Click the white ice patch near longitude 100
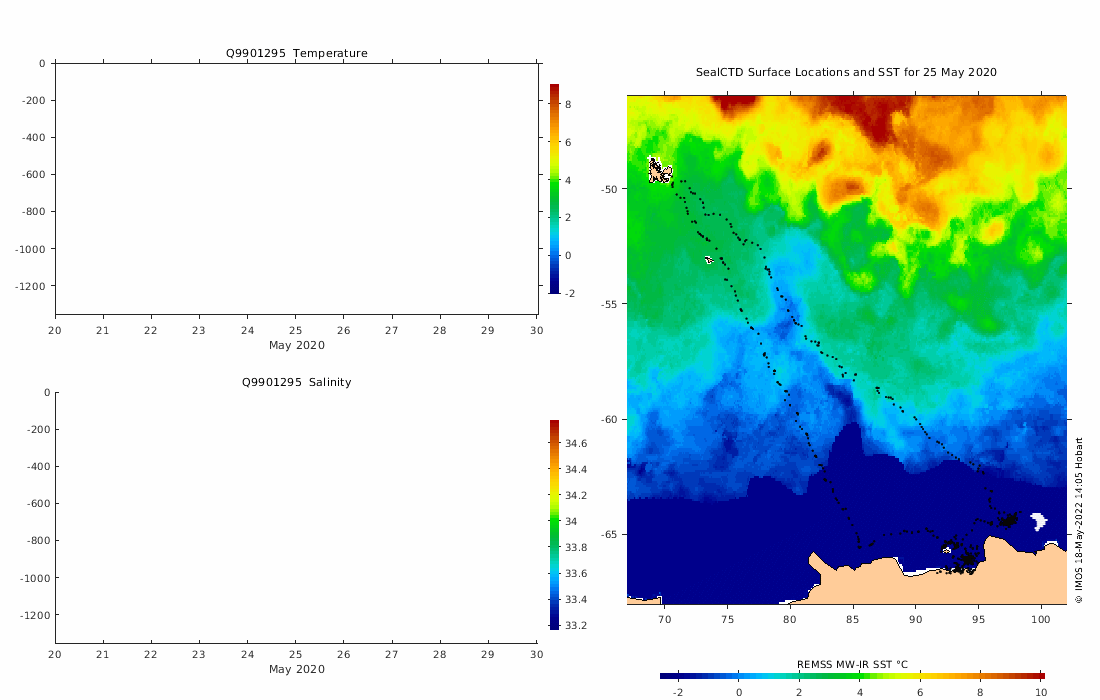This screenshot has height=700, width=1100. point(1038,521)
